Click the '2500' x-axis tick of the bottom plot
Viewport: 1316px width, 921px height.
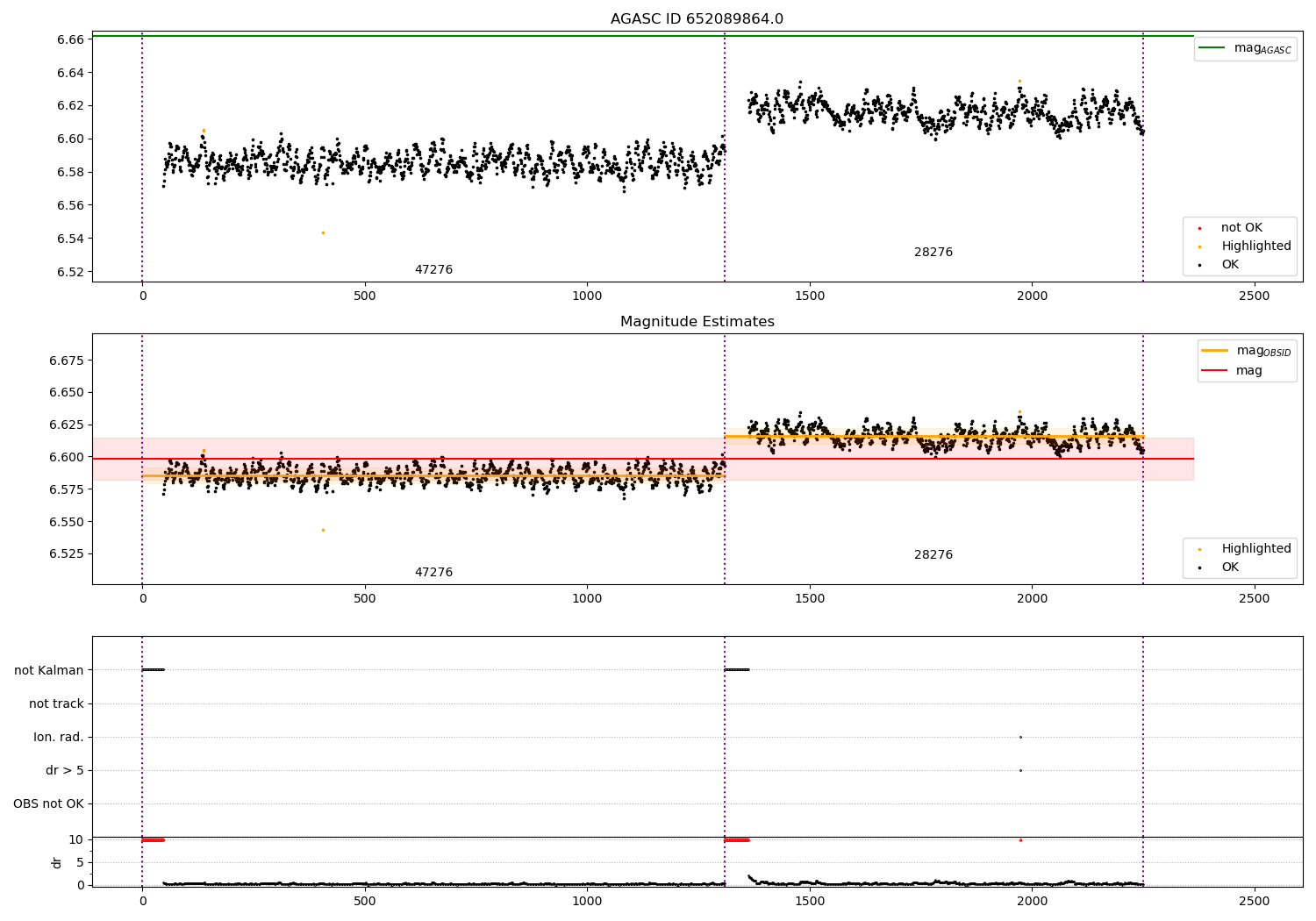1254,901
